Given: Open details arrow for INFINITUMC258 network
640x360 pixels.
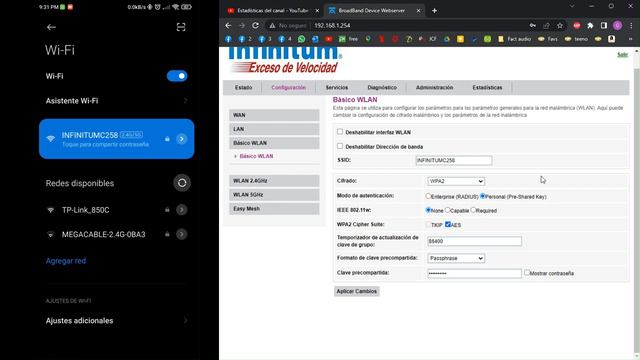Looking at the screenshot, I should coord(182,139).
